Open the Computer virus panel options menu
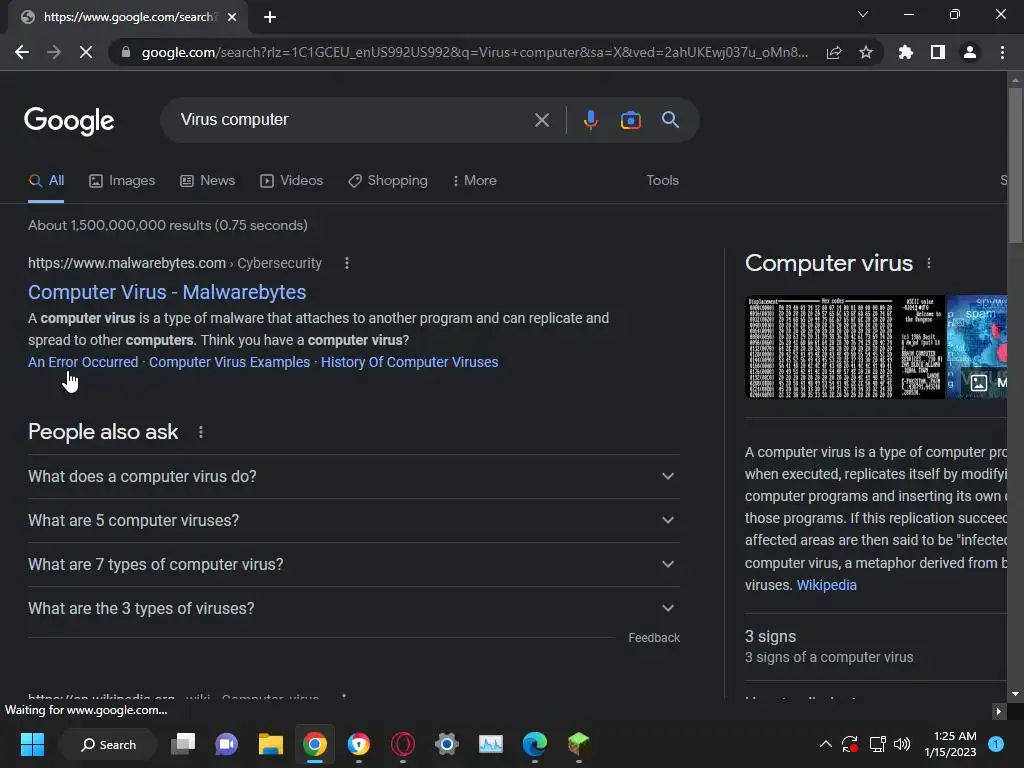This screenshot has height=768, width=1024. (929, 263)
